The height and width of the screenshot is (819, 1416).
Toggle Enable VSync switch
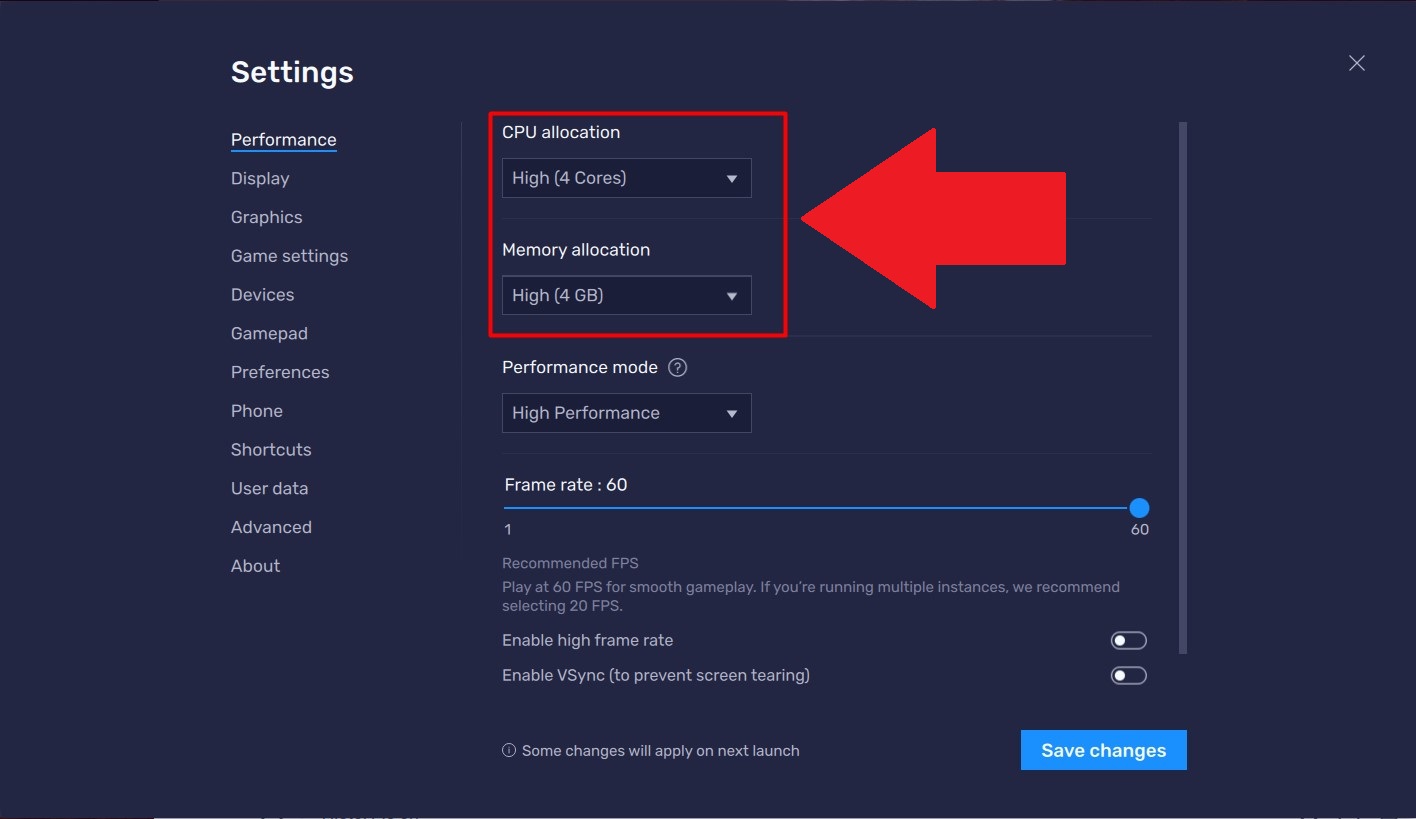[1128, 676]
